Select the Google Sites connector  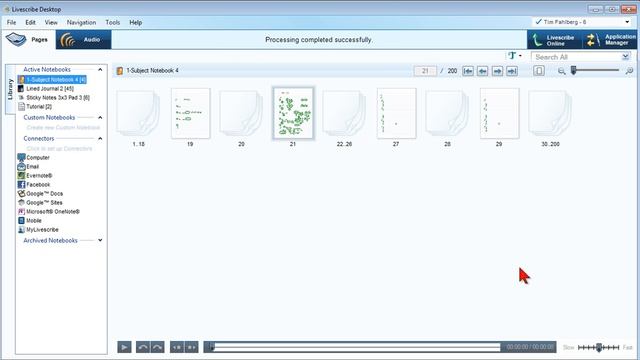(40, 202)
